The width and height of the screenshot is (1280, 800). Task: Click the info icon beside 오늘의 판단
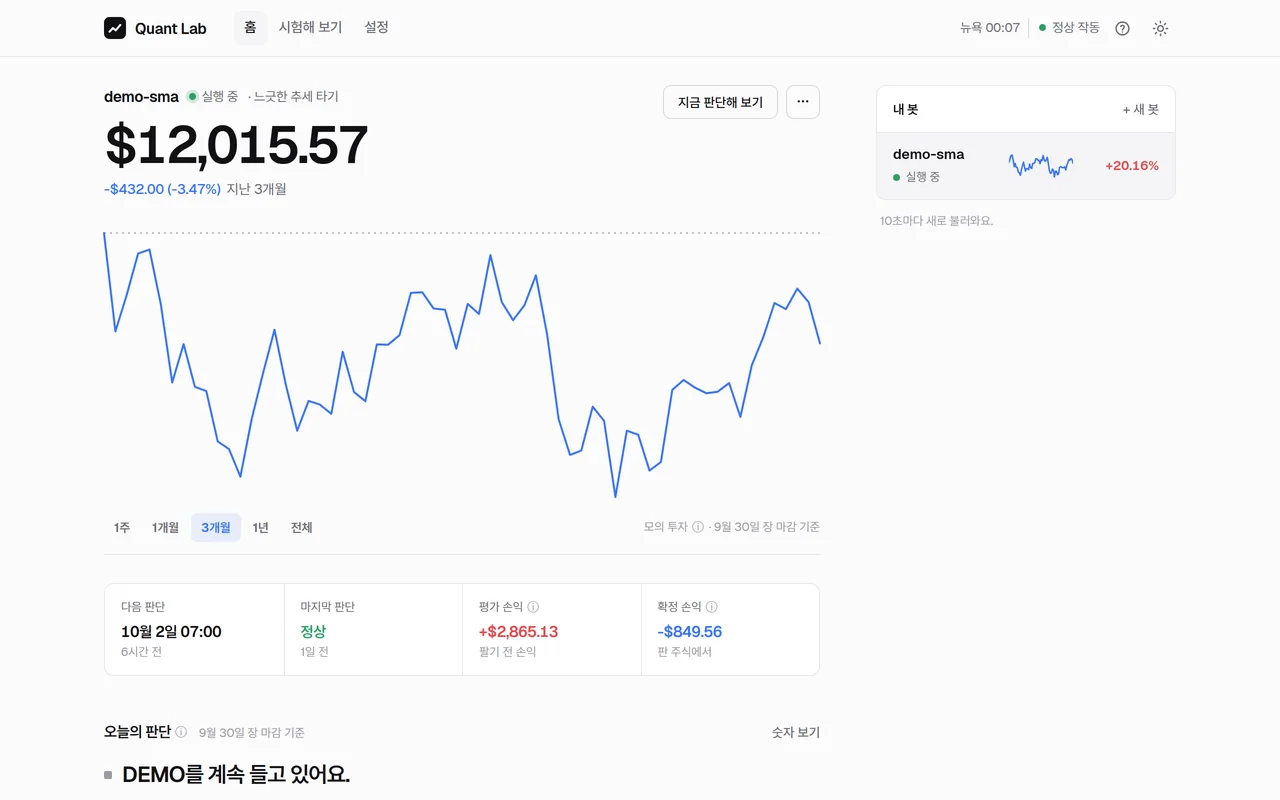click(181, 732)
